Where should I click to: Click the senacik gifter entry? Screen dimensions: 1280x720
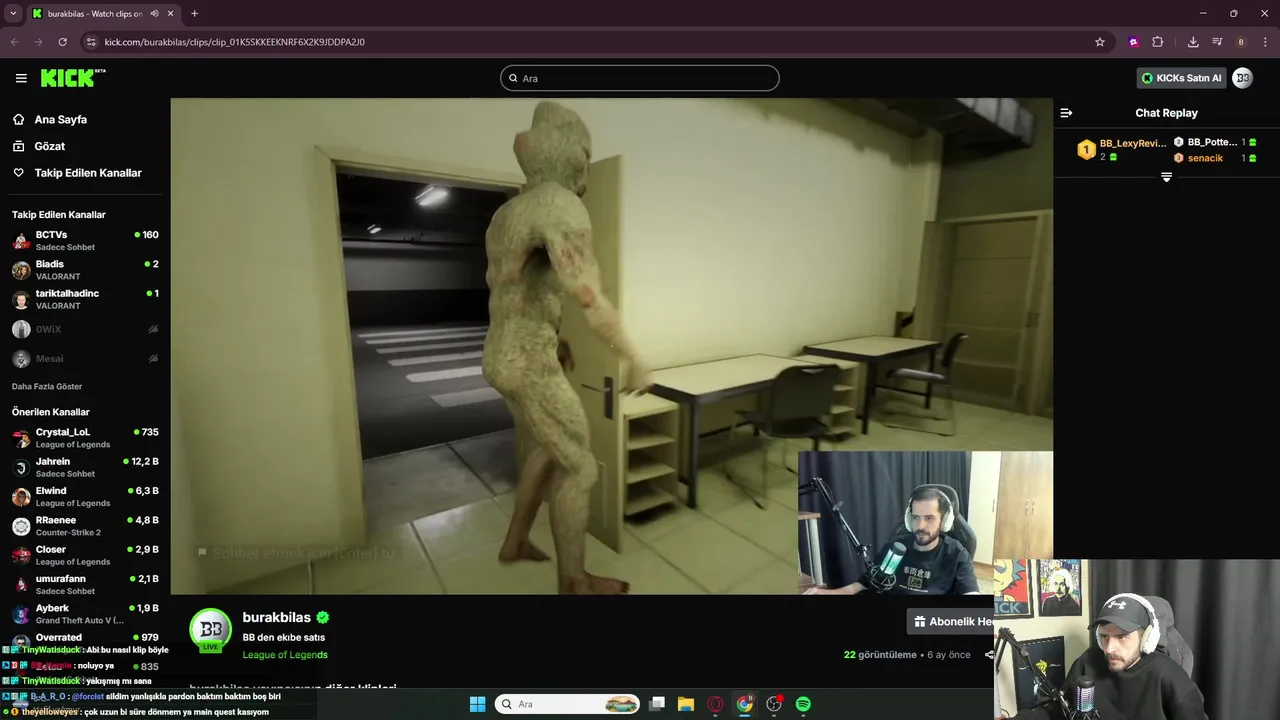coord(1215,158)
